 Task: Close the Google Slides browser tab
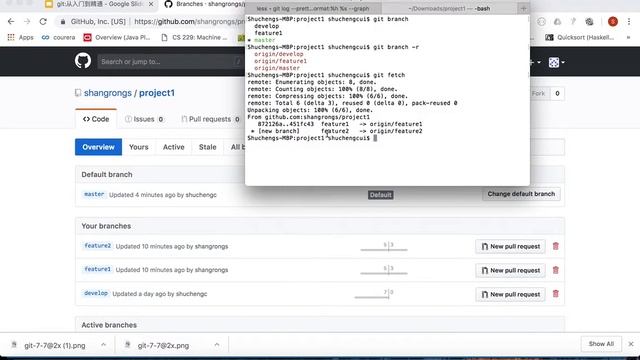[x=151, y=4]
